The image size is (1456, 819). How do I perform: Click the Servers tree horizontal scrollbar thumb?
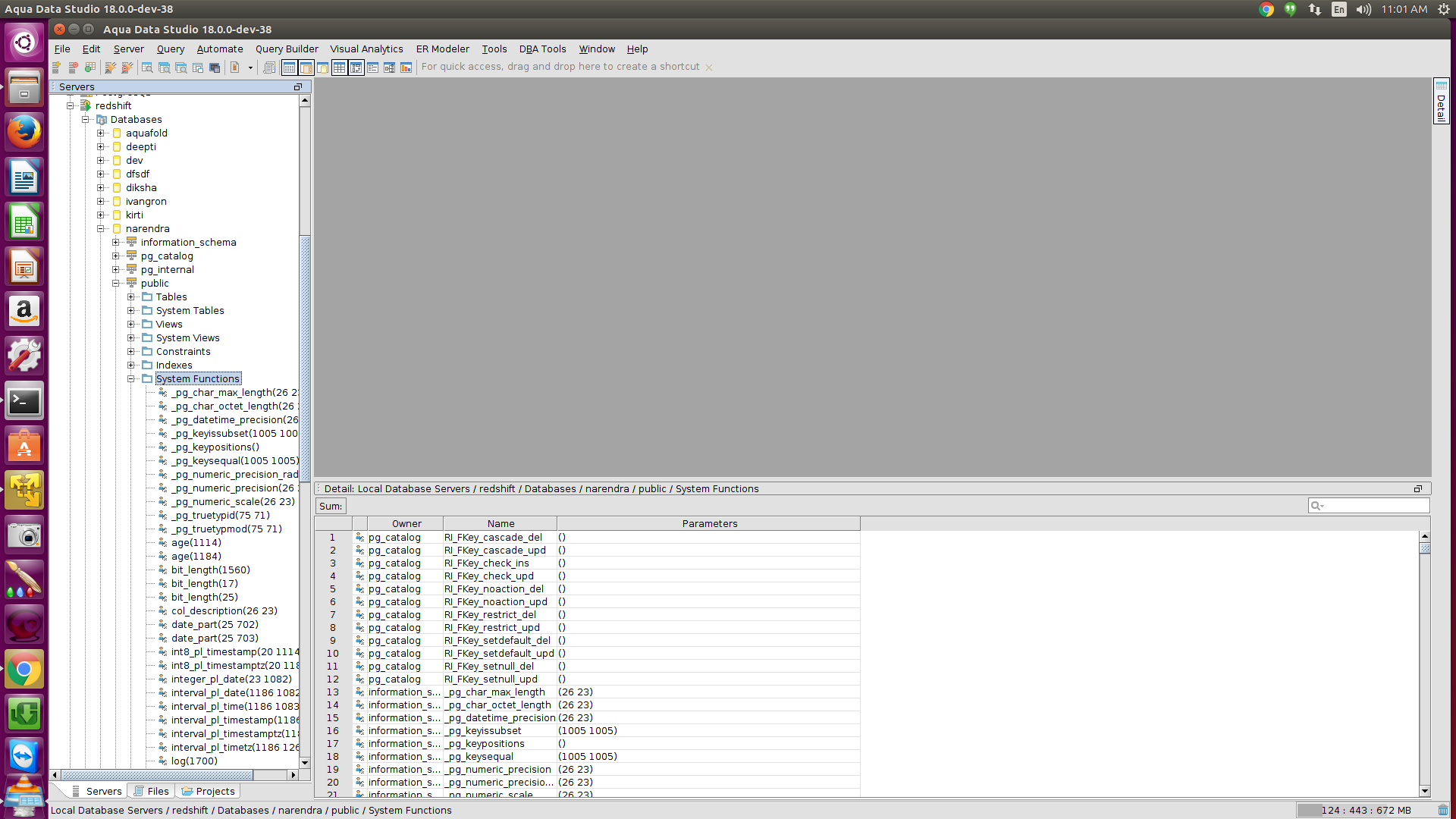[157, 775]
